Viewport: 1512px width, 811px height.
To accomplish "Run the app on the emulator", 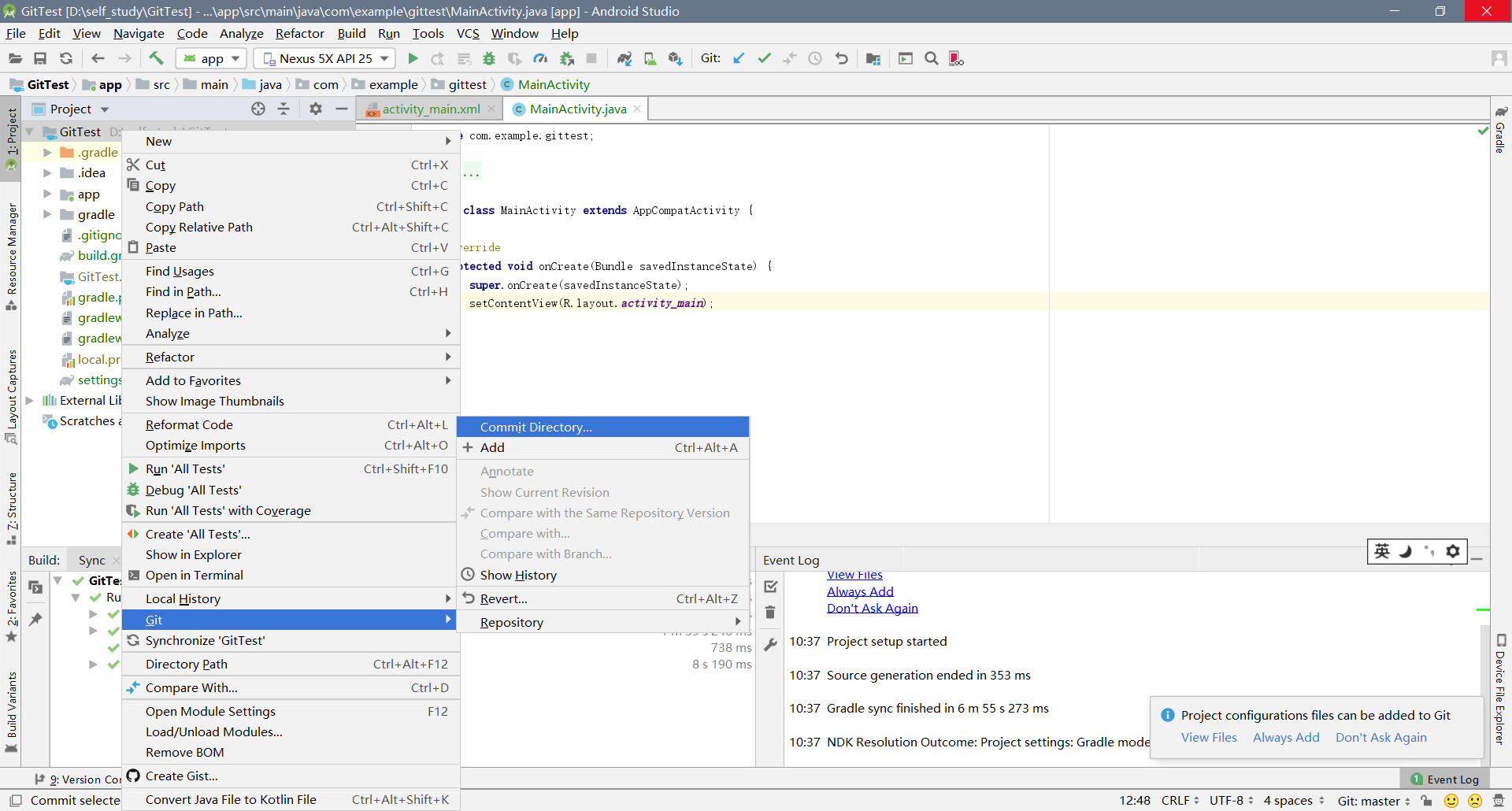I will pos(413,57).
